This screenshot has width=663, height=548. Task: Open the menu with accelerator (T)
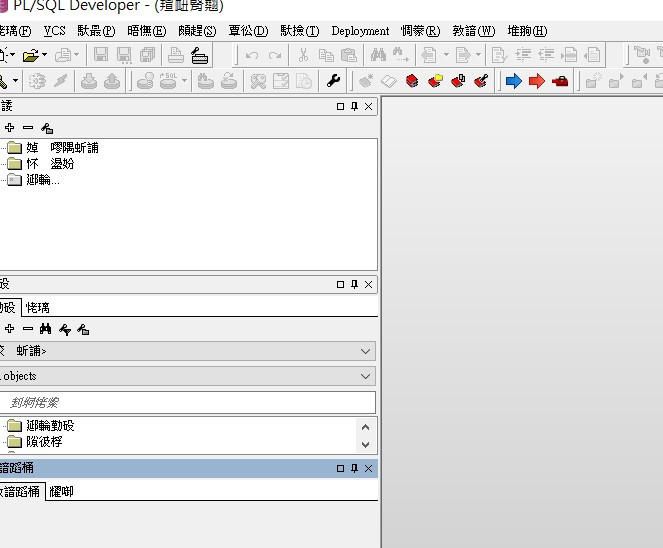point(300,31)
